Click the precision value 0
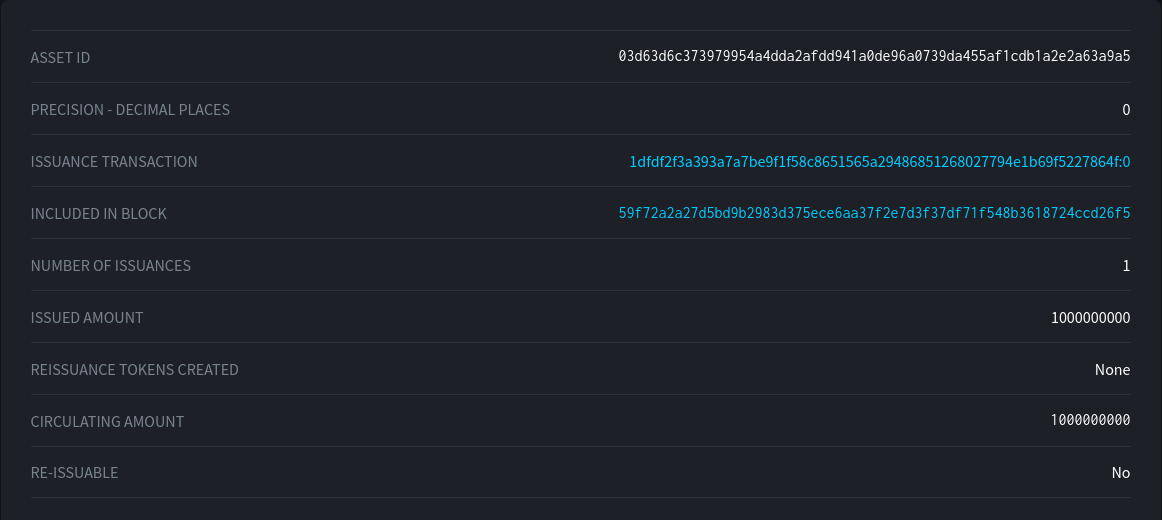 click(x=1126, y=110)
